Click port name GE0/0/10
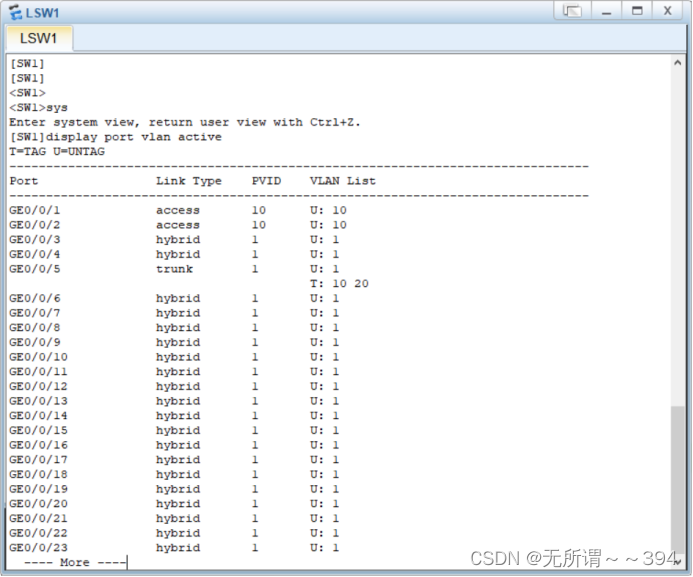This screenshot has width=693, height=577. [38, 357]
